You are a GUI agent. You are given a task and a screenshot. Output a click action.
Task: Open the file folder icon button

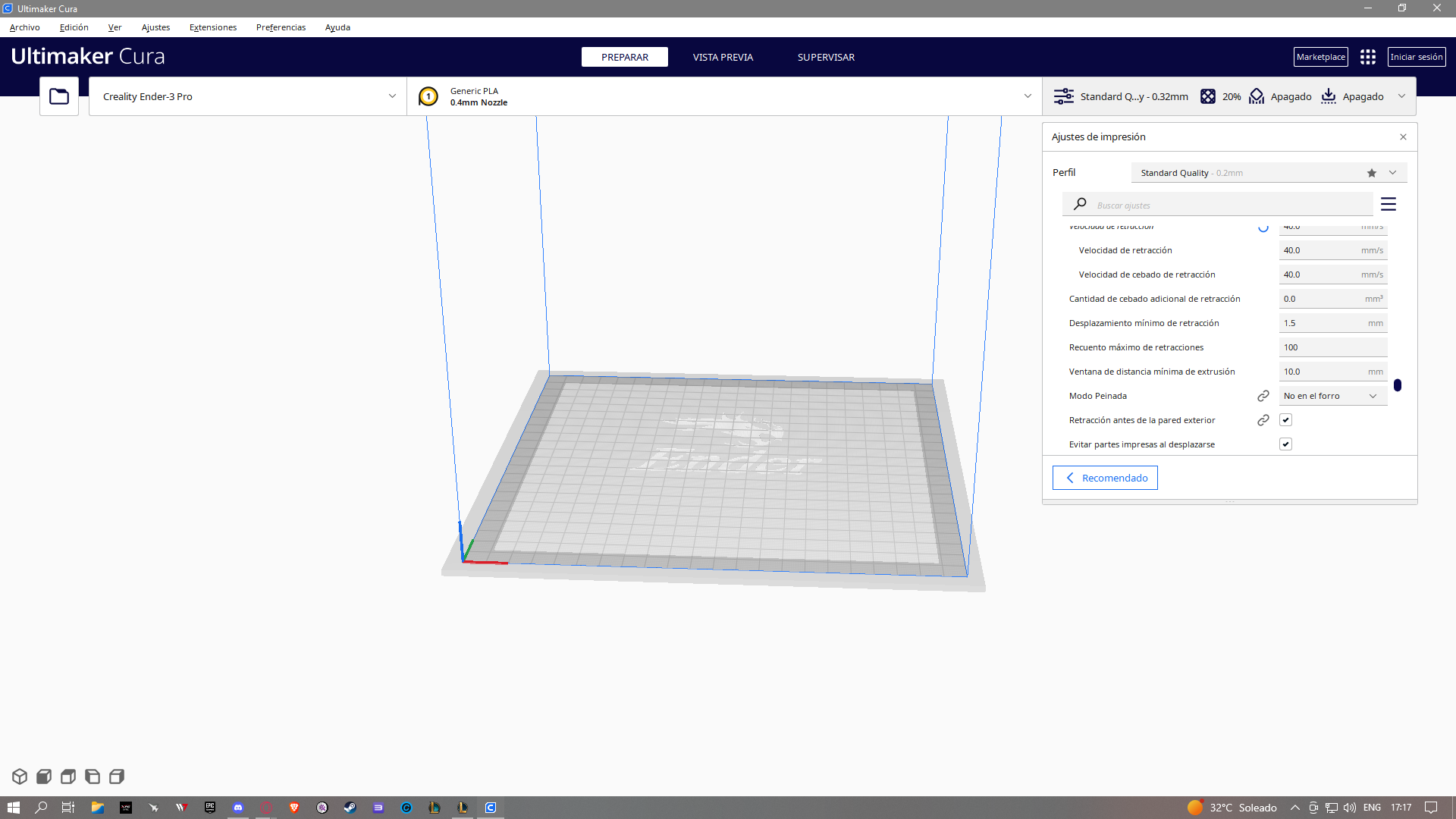[59, 96]
